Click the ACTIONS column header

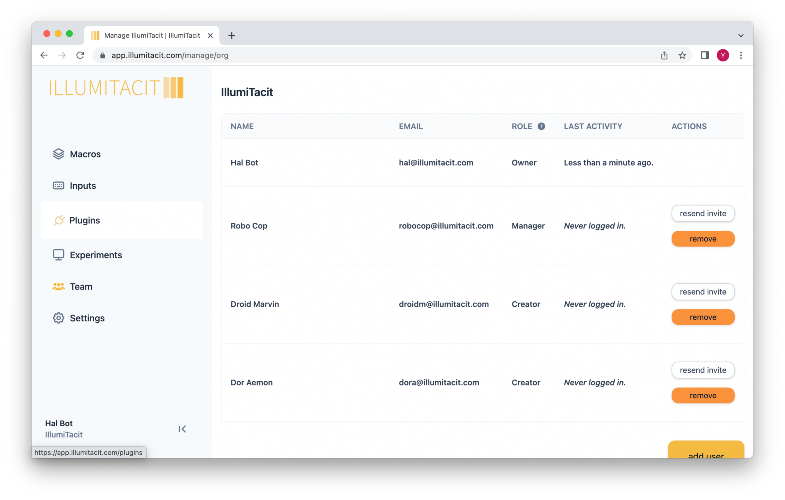pos(689,126)
